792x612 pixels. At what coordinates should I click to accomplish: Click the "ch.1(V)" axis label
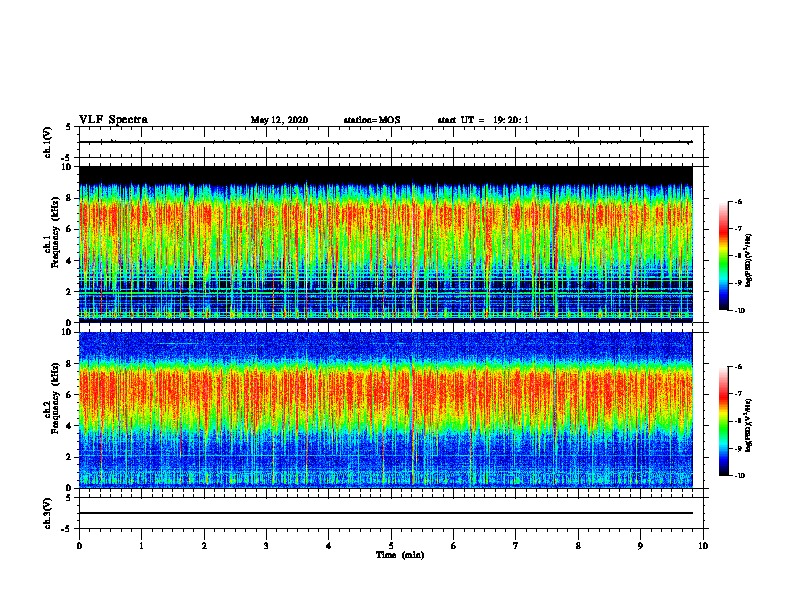point(47,142)
